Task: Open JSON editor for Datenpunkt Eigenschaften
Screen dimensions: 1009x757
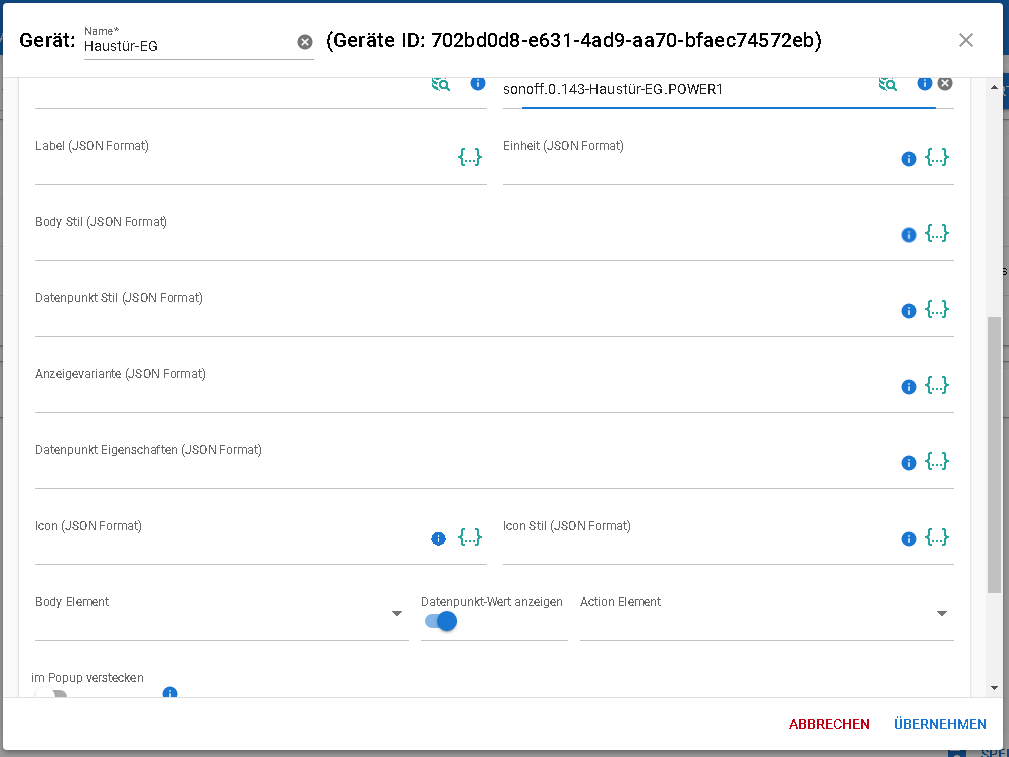Action: tap(936, 461)
